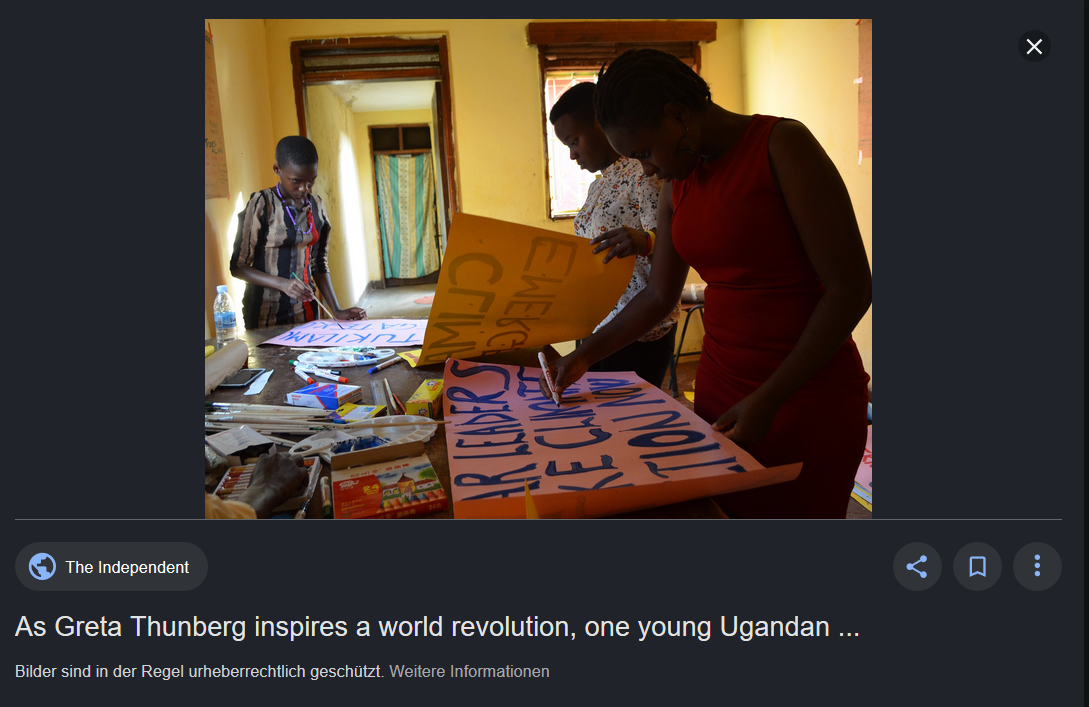Share this image result
This screenshot has height=707, width=1089.
[917, 567]
